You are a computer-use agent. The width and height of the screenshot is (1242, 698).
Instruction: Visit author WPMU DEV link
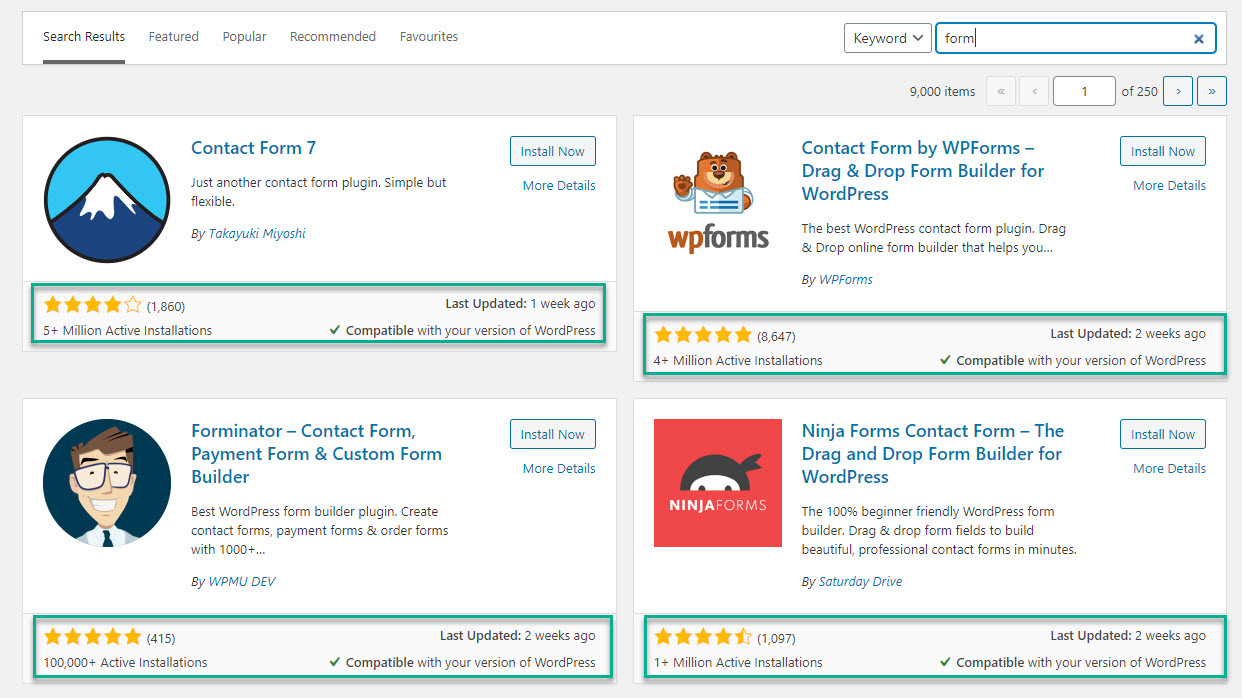[241, 581]
